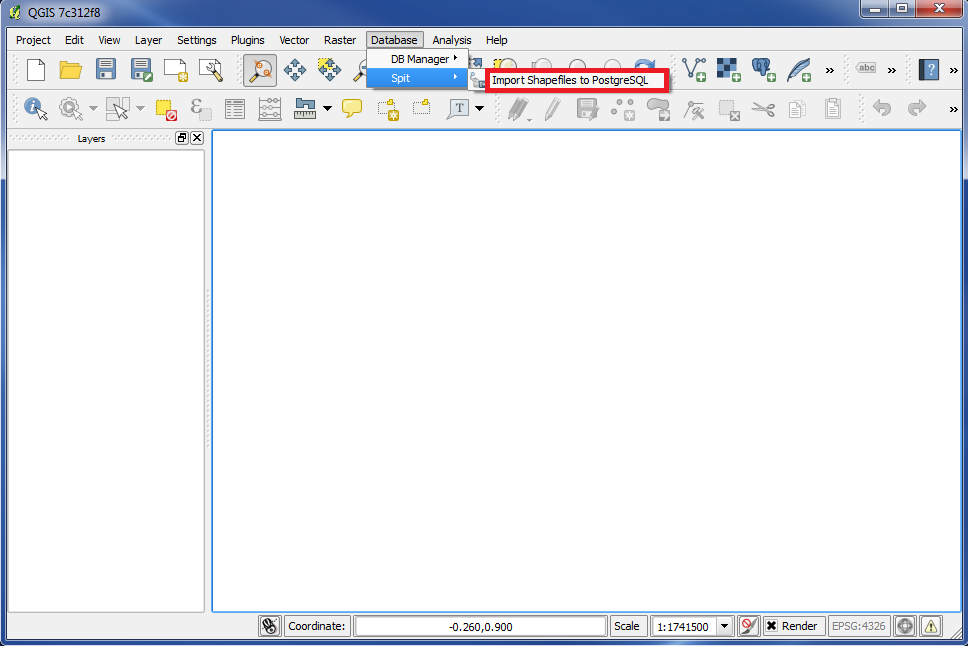
Task: Click the Add Vector Layer icon
Action: [x=694, y=69]
